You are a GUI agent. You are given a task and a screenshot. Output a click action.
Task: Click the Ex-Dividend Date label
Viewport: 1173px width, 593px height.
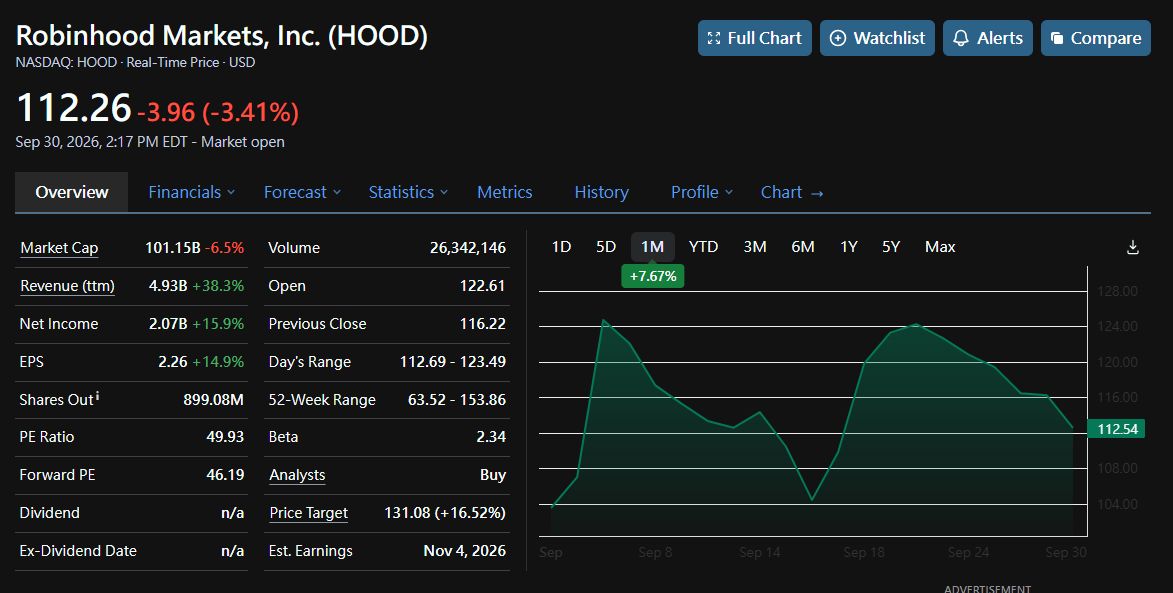78,551
